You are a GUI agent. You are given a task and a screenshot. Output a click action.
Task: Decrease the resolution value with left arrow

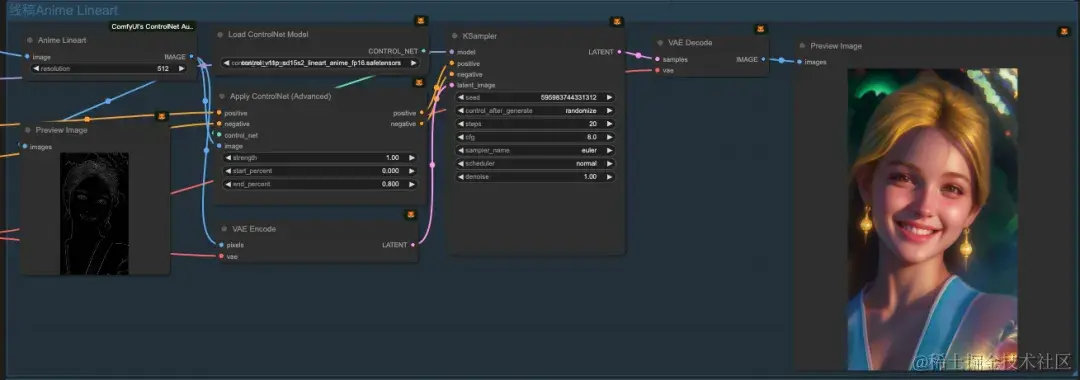coord(36,69)
